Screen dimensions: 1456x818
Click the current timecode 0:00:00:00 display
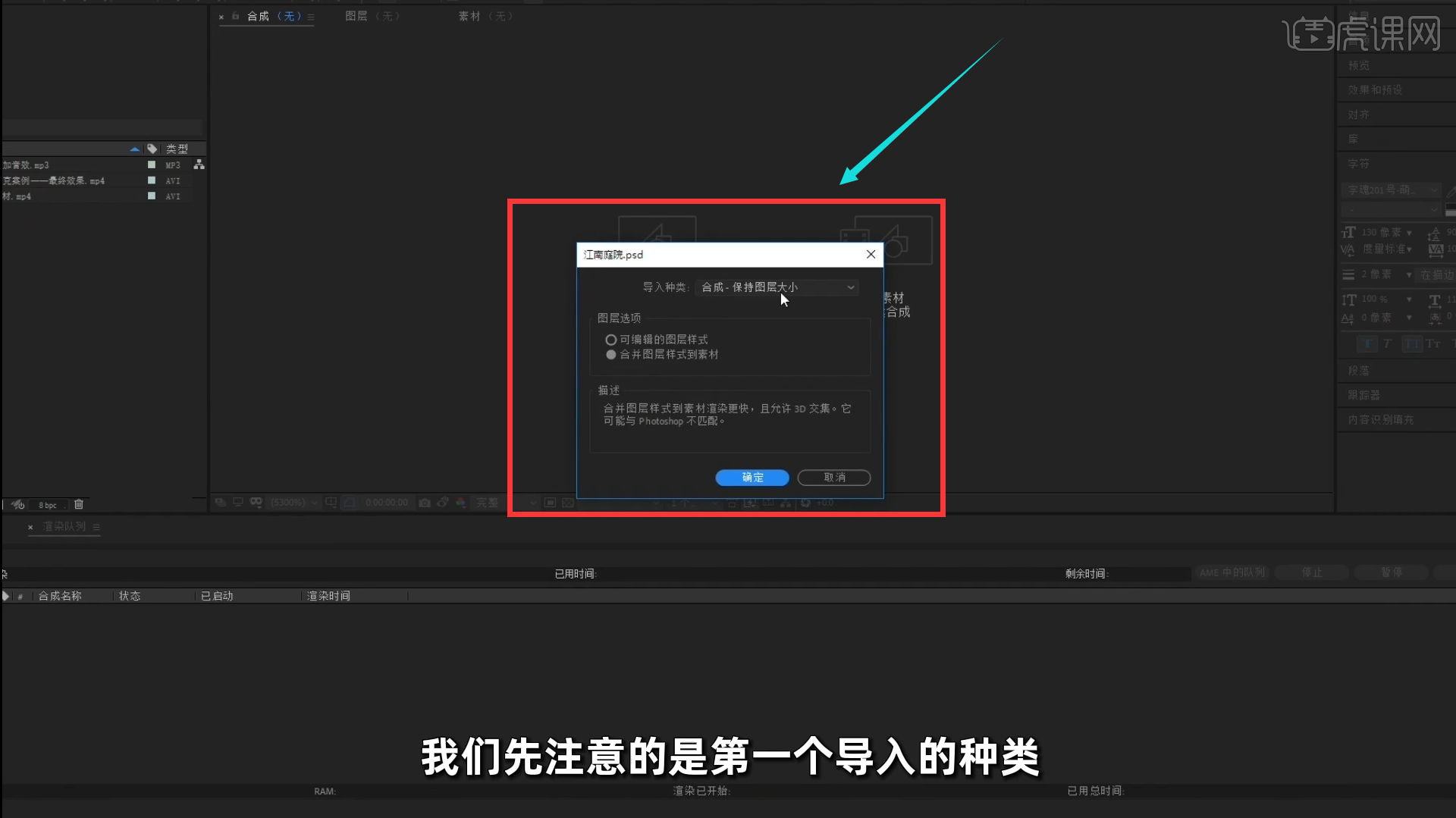point(387,503)
